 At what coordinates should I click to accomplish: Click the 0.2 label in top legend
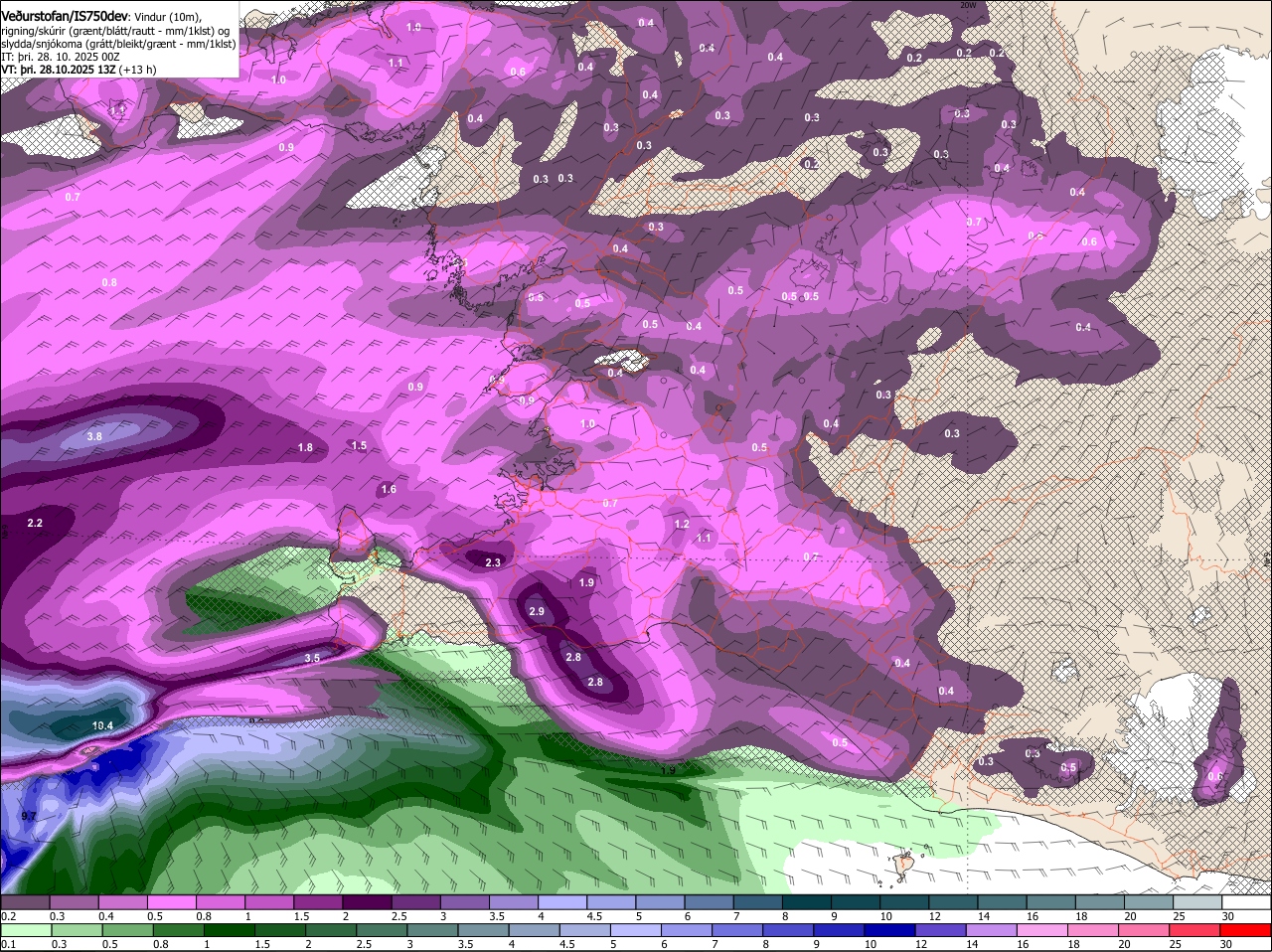(8, 915)
